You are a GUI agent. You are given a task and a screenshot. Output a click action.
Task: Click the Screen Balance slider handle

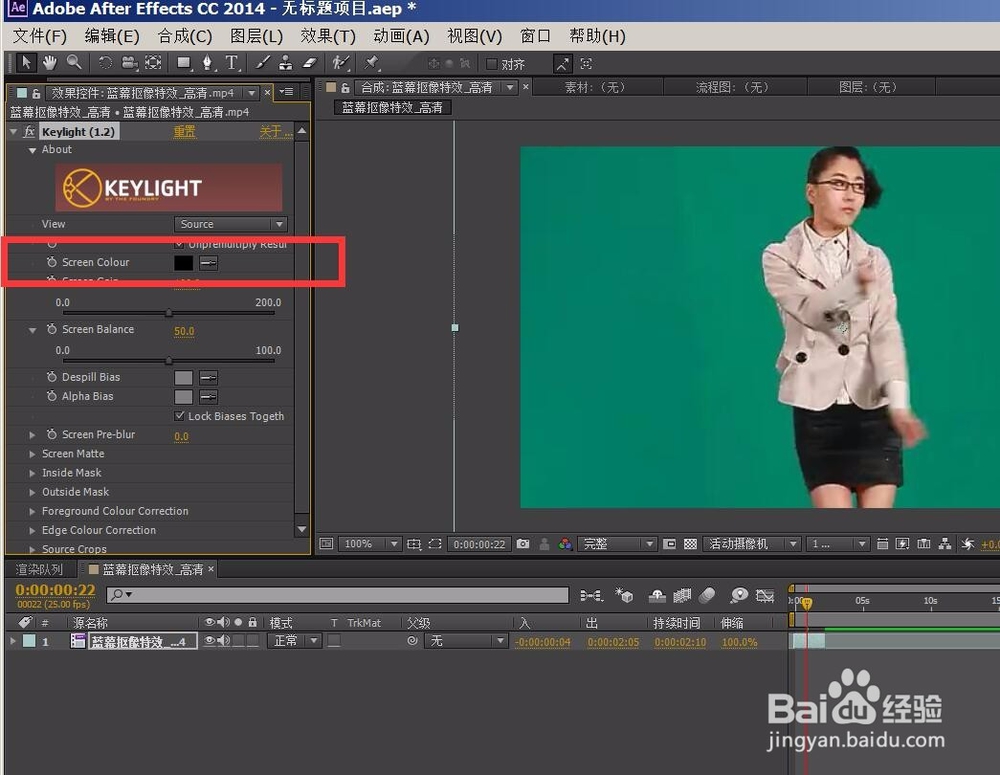point(168,361)
